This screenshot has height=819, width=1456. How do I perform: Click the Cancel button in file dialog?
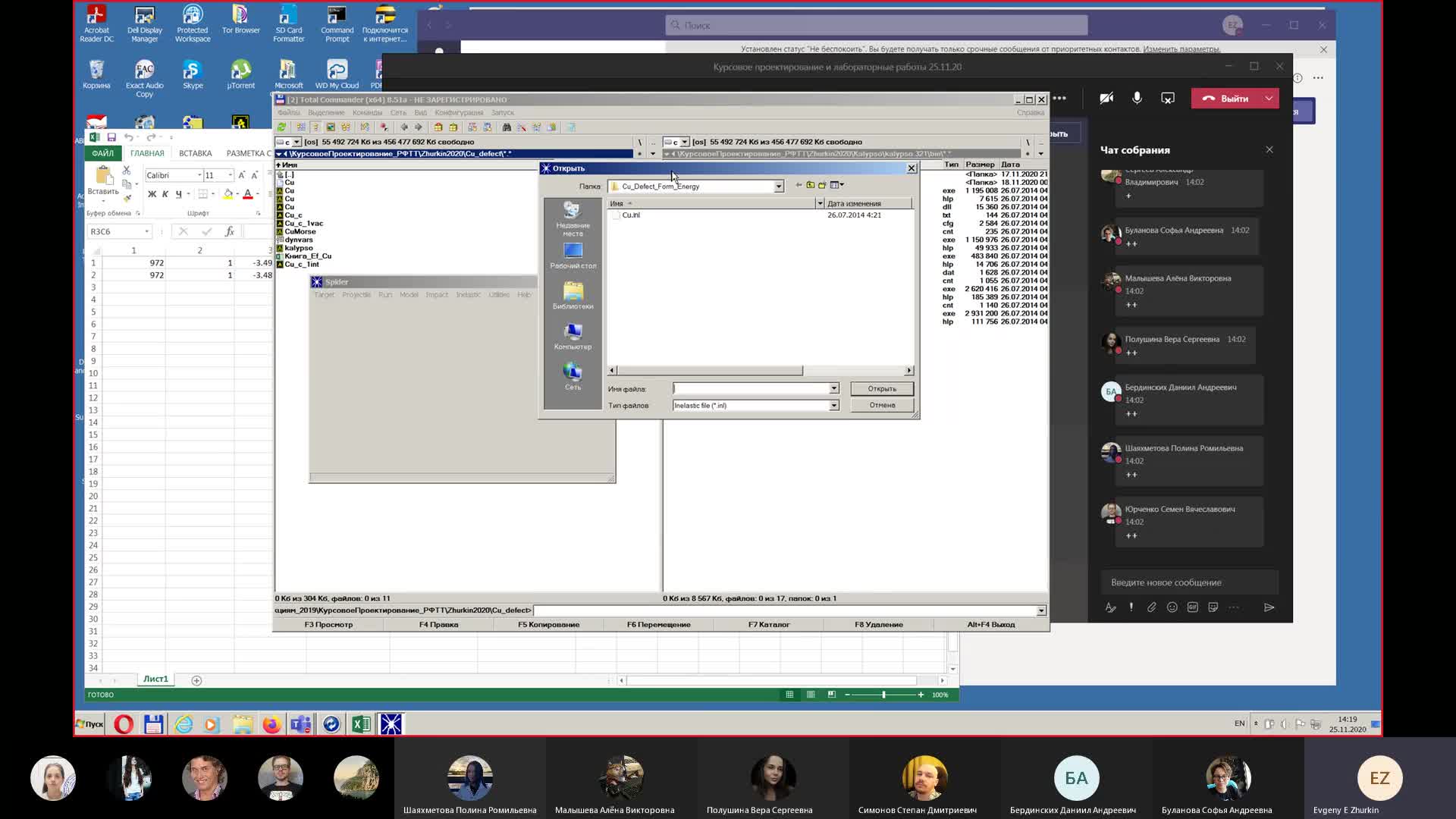click(881, 405)
